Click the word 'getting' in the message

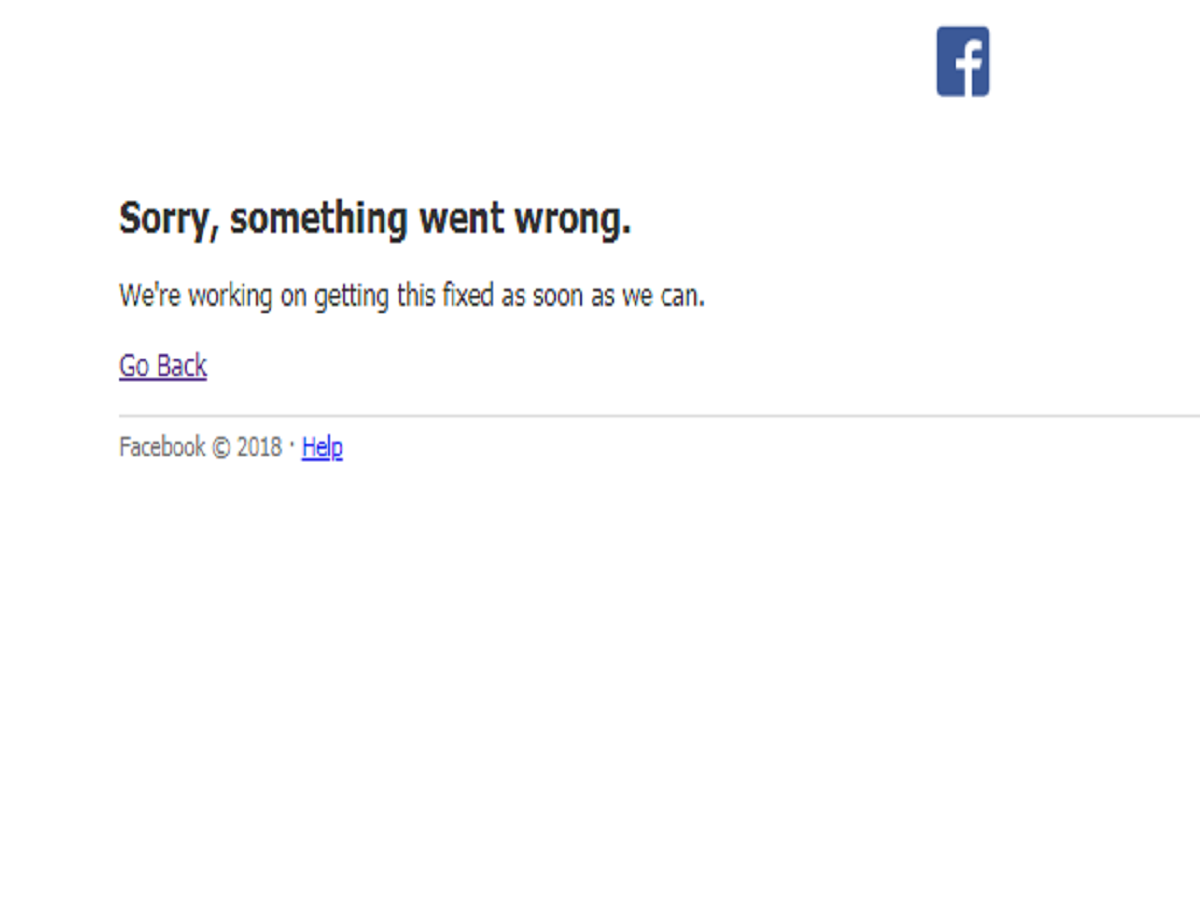click(x=351, y=296)
